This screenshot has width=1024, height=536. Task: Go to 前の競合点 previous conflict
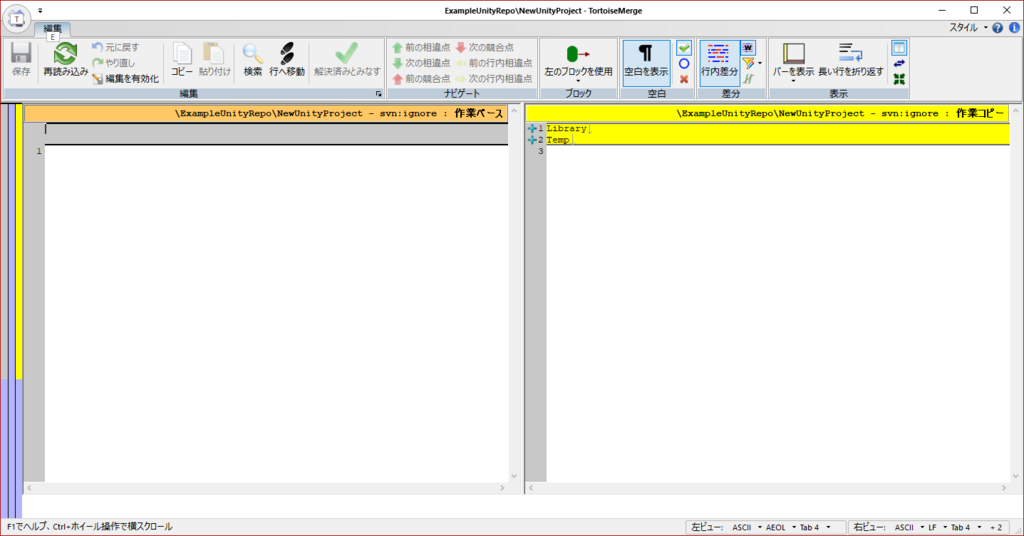click(421, 78)
